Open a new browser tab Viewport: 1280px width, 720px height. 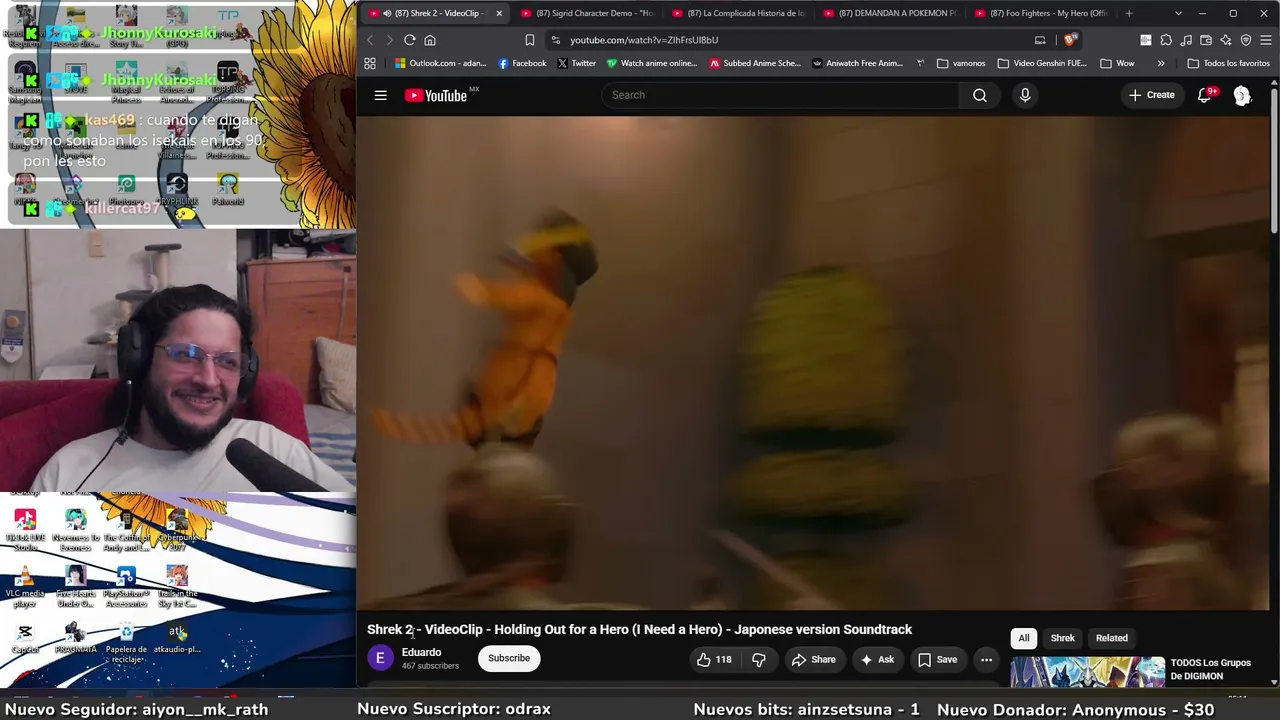(1129, 13)
